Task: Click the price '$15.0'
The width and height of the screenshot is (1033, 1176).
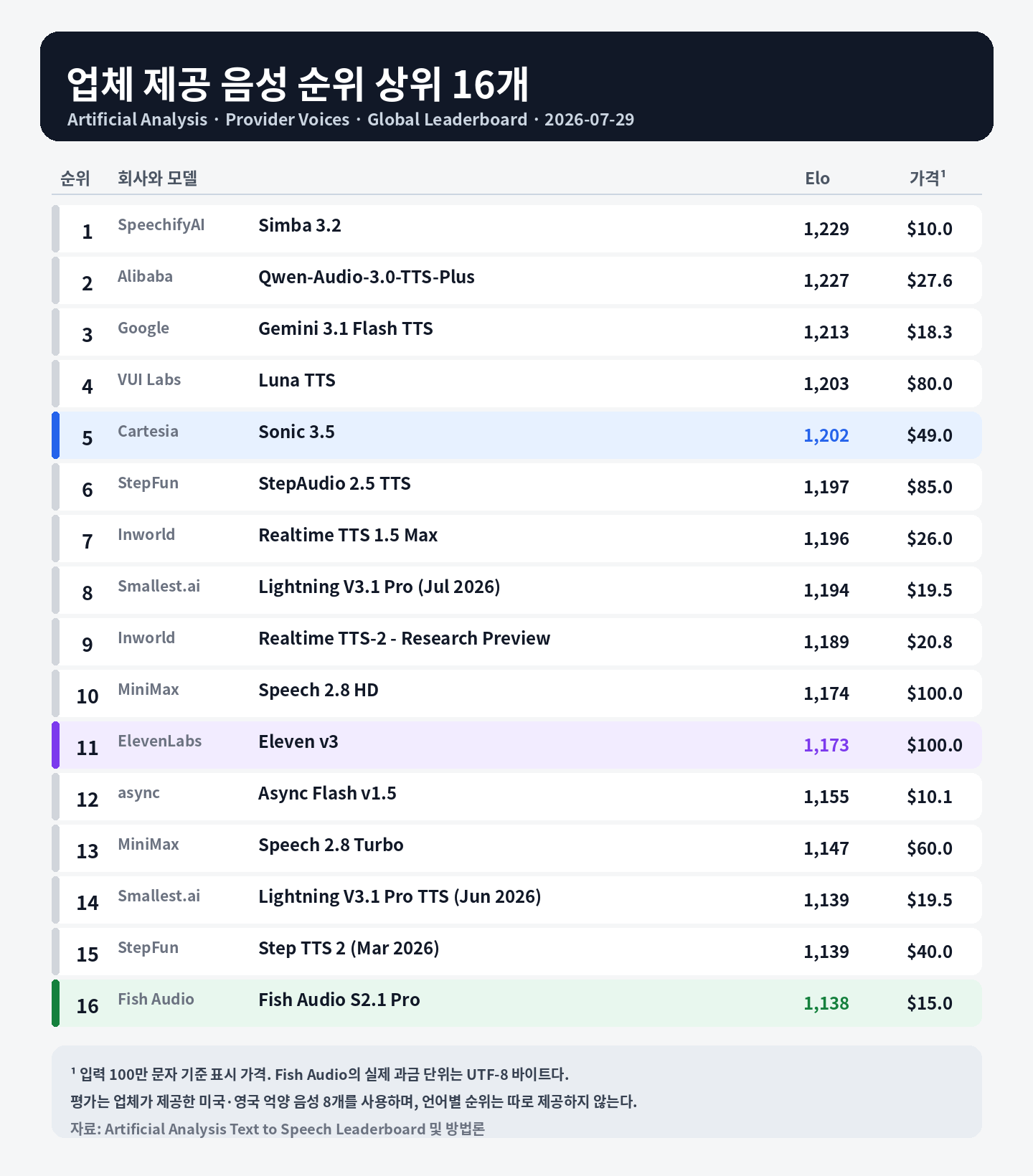Action: click(930, 1003)
